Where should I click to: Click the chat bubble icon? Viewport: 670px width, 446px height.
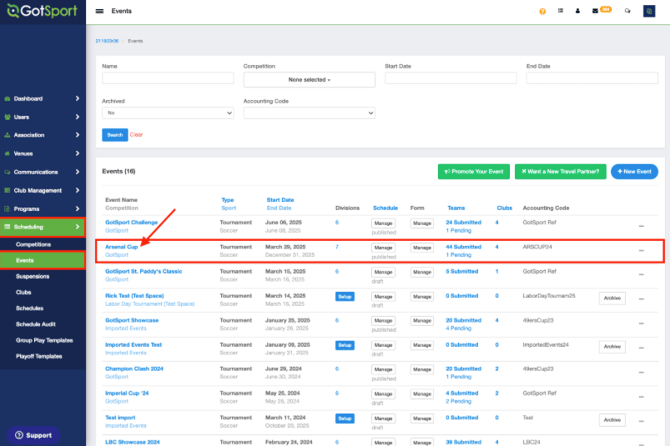[x=627, y=11]
